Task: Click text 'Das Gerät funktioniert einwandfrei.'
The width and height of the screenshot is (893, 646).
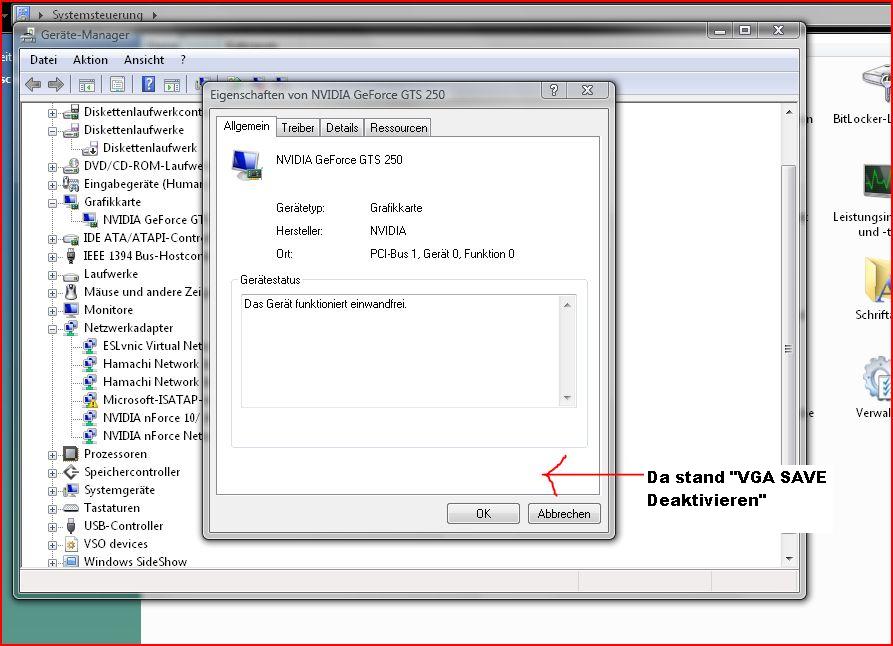Action: point(325,304)
